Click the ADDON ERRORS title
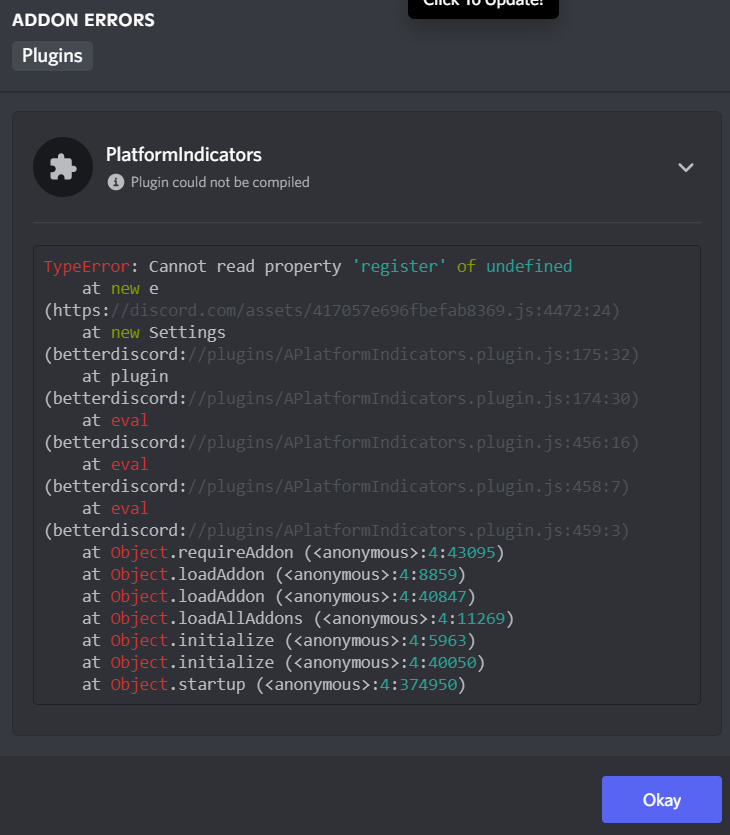Image resolution: width=730 pixels, height=835 pixels. point(83,19)
